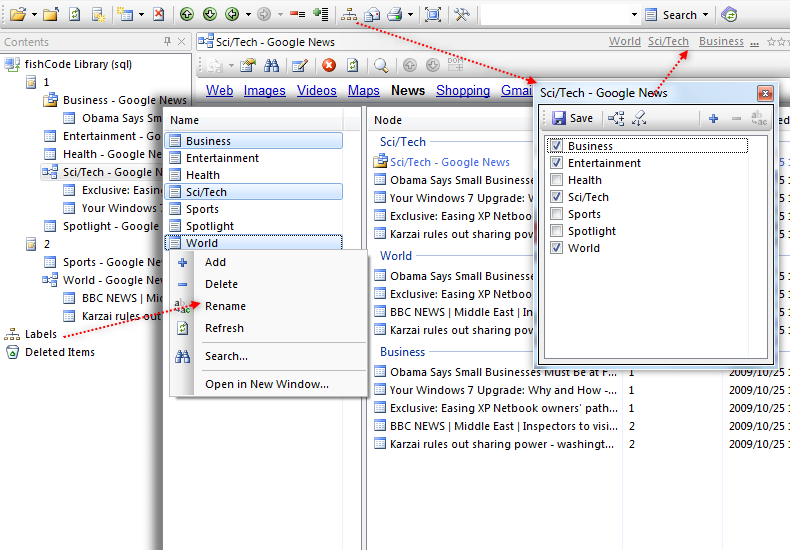Viewport: 790px width, 550px height.
Task: Click the Node column header
Action: coord(388,120)
